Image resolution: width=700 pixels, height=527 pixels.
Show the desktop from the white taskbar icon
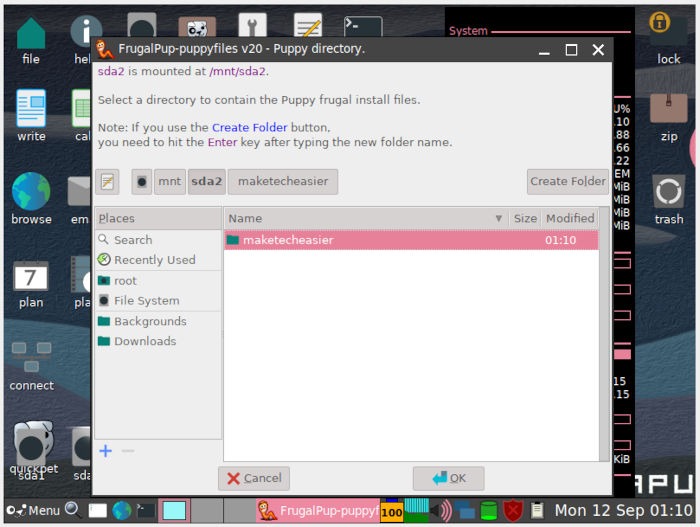(98, 510)
